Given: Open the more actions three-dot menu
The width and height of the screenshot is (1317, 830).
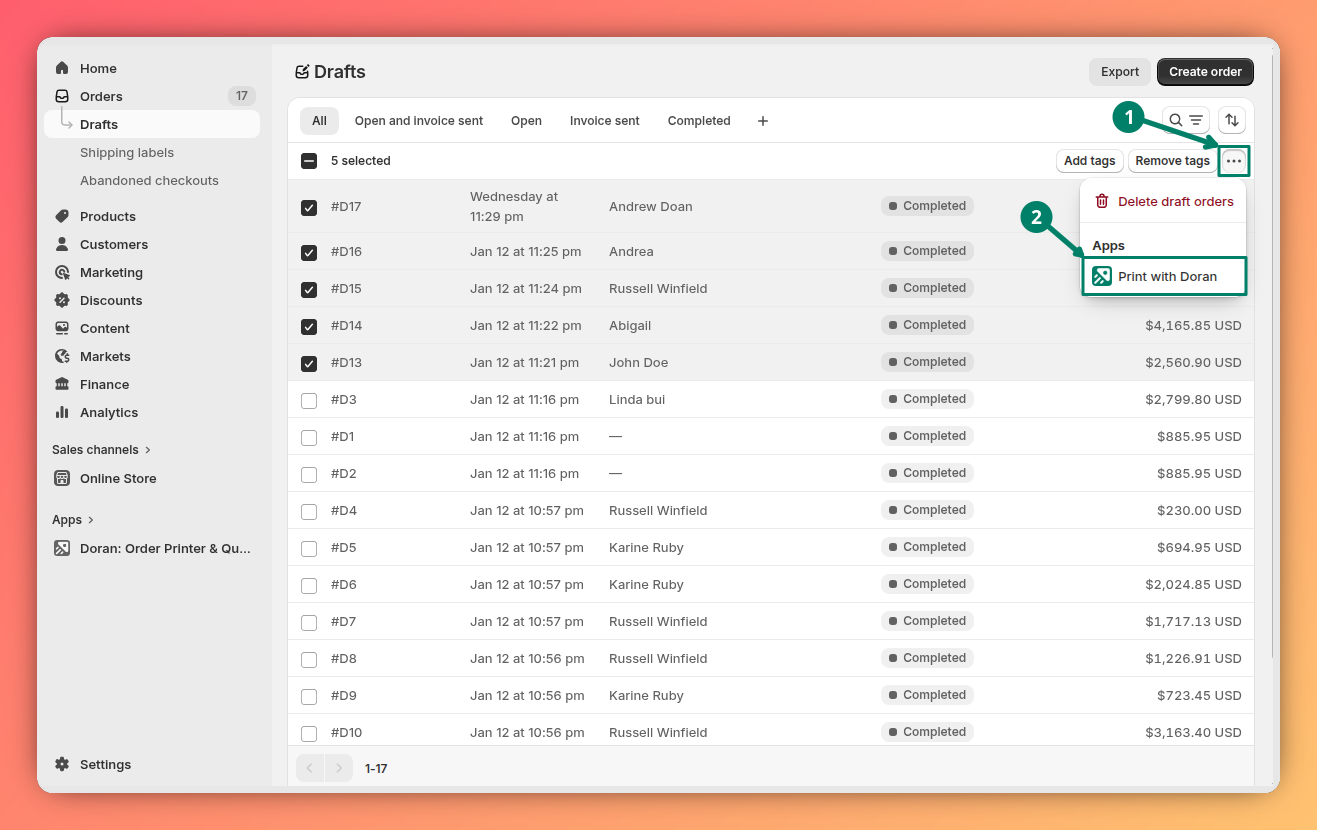Looking at the screenshot, I should pos(1234,161).
